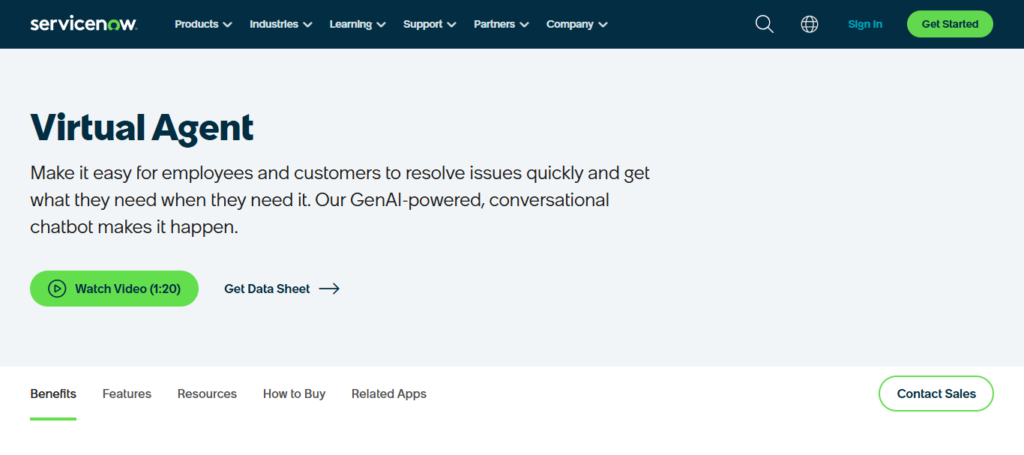
Task: Go to the How to Buy tab
Action: click(294, 394)
